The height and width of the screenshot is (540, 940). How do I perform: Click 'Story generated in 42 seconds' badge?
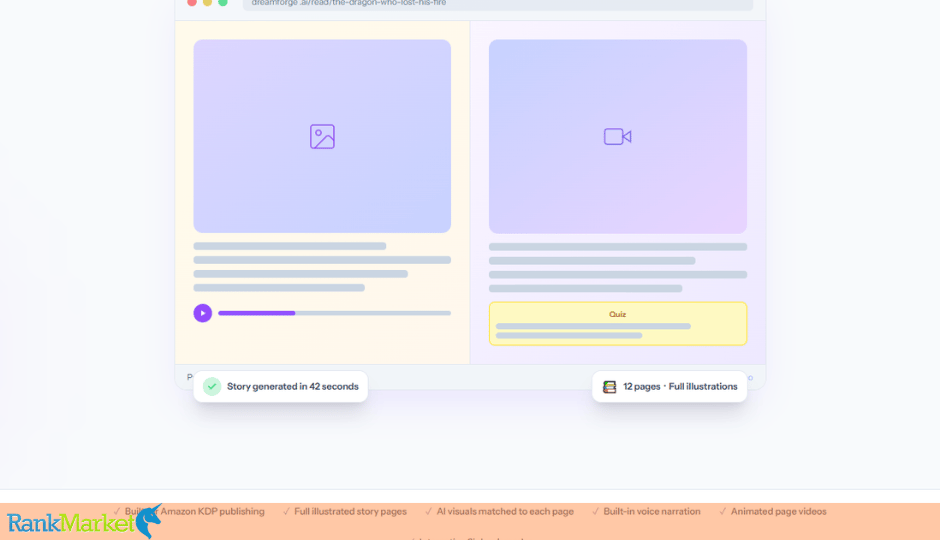[x=281, y=387]
